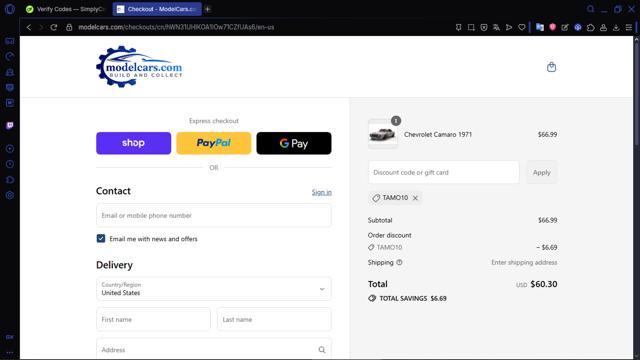Viewport: 640px width, 360px height.
Task: Remove the TAMO10 discount code tag
Action: pos(415,198)
